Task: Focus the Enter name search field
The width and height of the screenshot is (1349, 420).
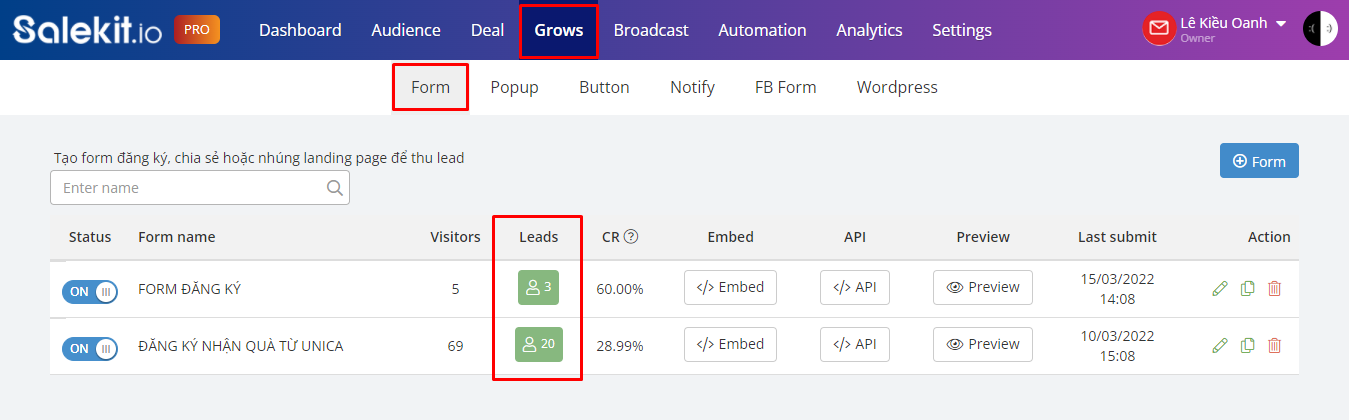Action: click(200, 188)
